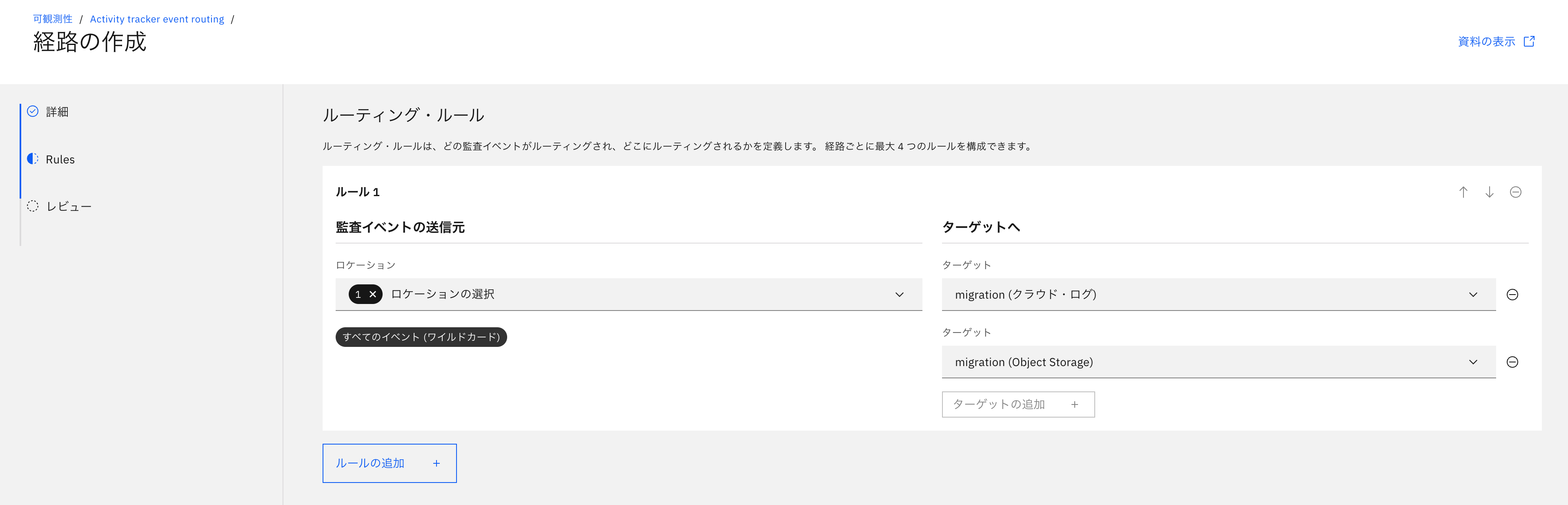Remove ルール 1 with the minus icon

[1516, 192]
